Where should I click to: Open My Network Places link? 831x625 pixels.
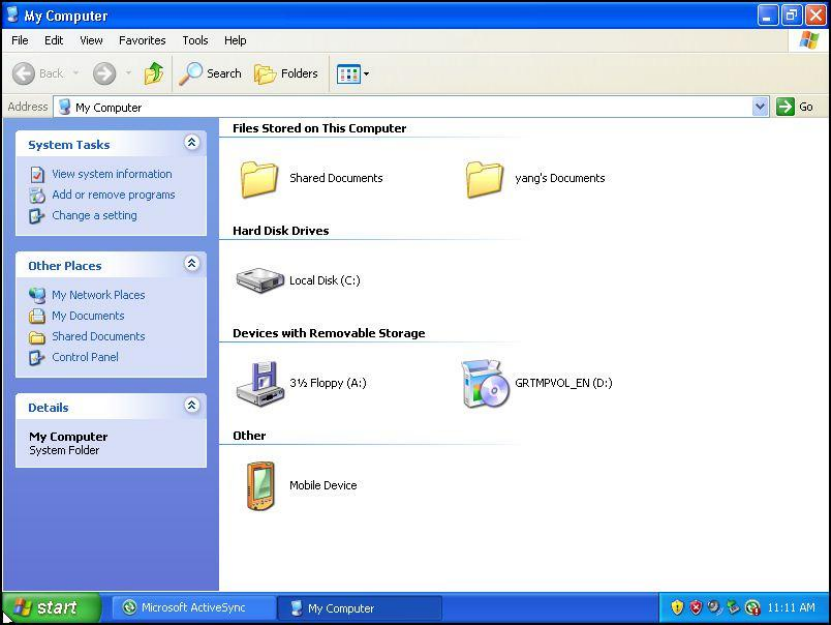click(98, 295)
